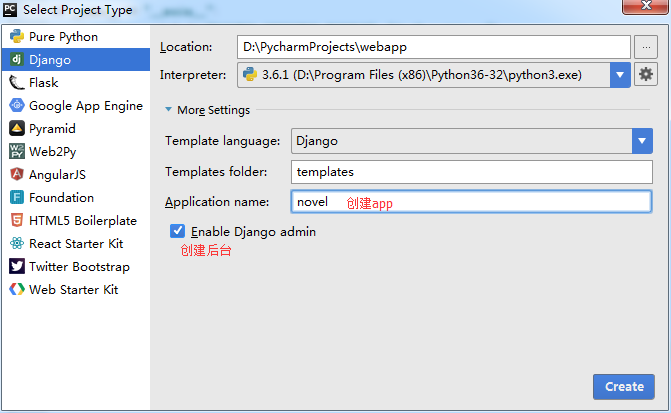
Task: Click the PyCharm icon in title bar
Action: [x=10, y=9]
